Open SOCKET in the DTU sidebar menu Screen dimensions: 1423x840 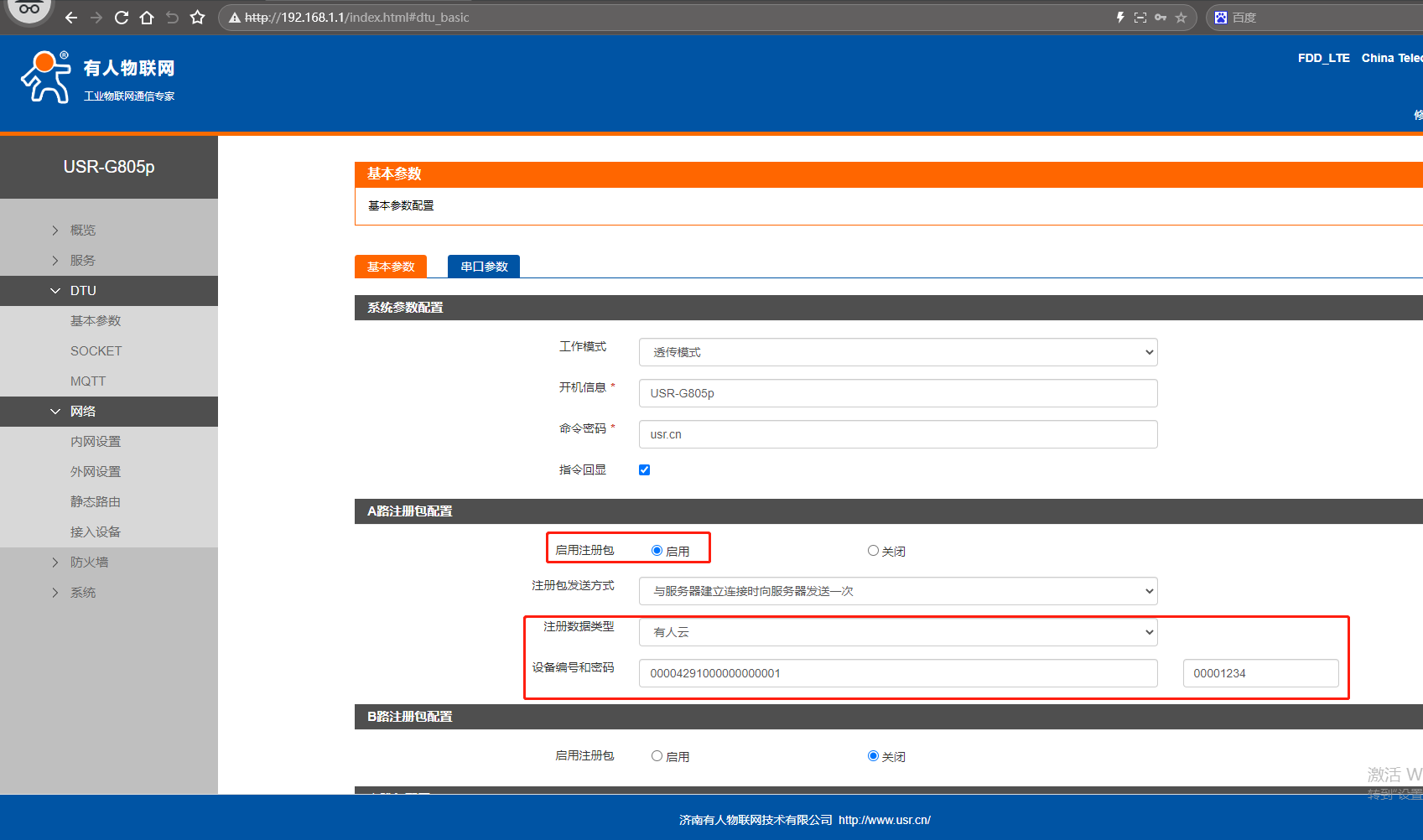96,351
